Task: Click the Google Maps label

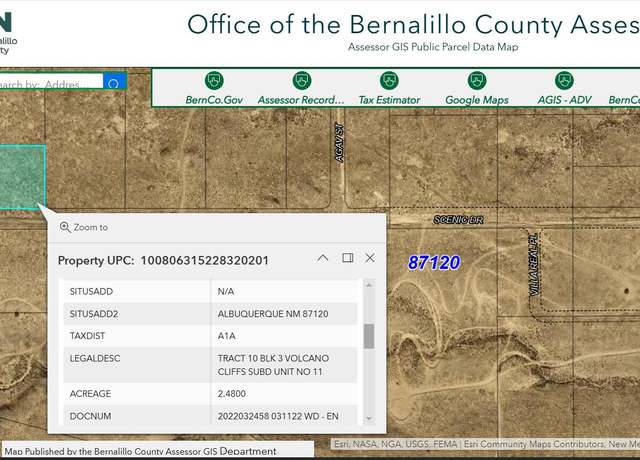Action: [x=477, y=100]
